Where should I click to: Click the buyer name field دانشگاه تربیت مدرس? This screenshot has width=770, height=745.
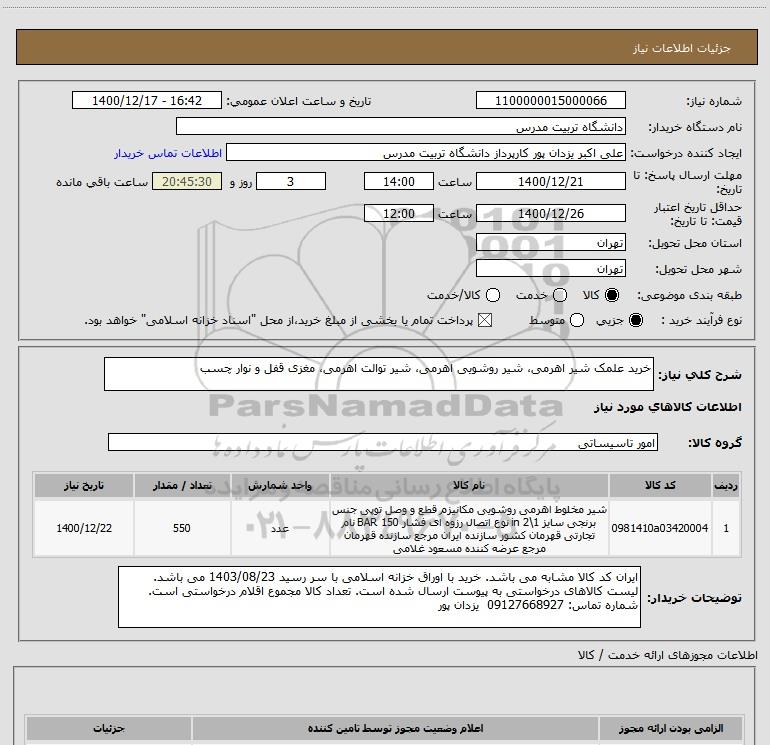pyautogui.click(x=401, y=126)
